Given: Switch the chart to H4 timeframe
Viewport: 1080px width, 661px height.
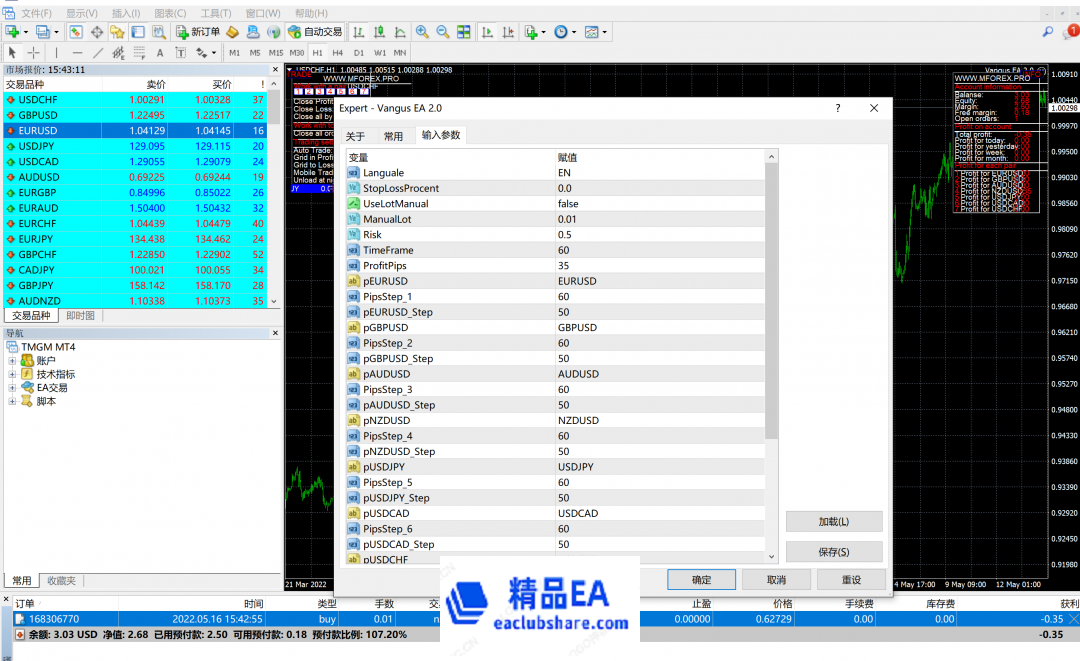Looking at the screenshot, I should tap(336, 53).
